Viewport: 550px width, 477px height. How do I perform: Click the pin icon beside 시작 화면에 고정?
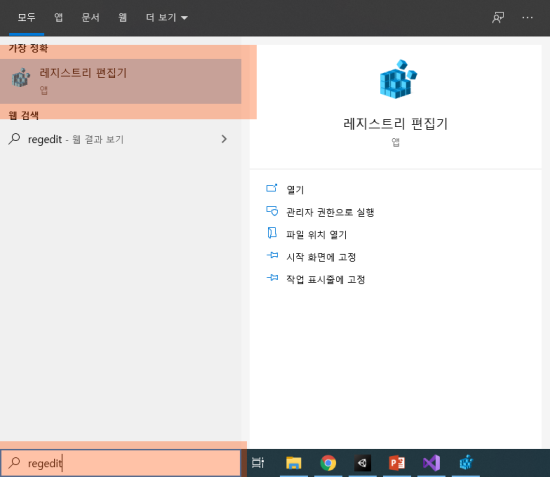click(272, 255)
